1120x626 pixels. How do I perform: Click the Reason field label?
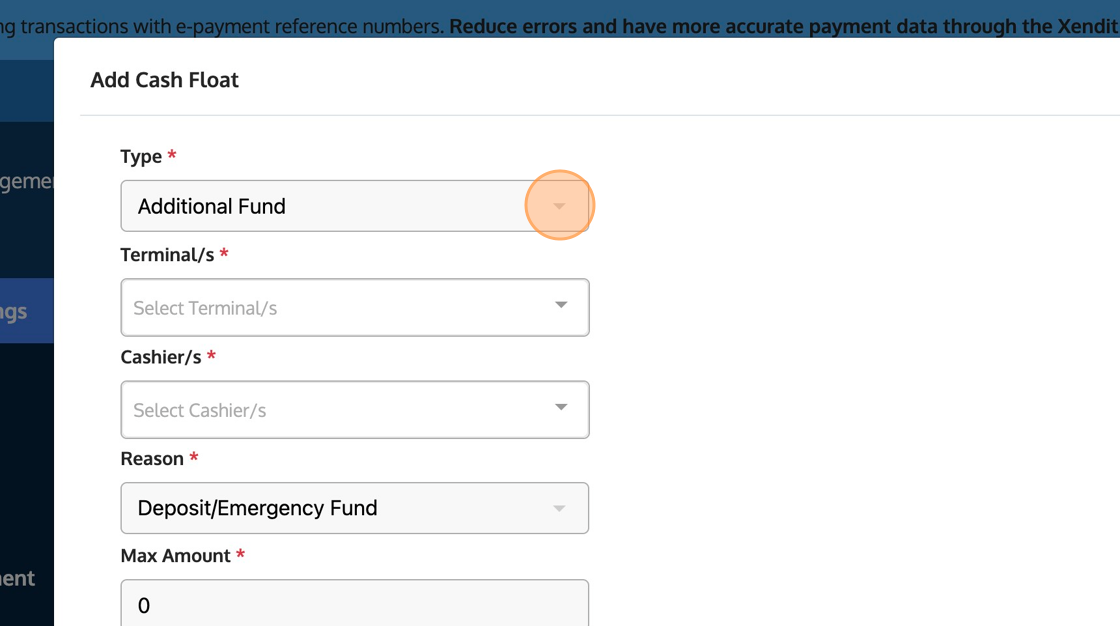click(152, 459)
